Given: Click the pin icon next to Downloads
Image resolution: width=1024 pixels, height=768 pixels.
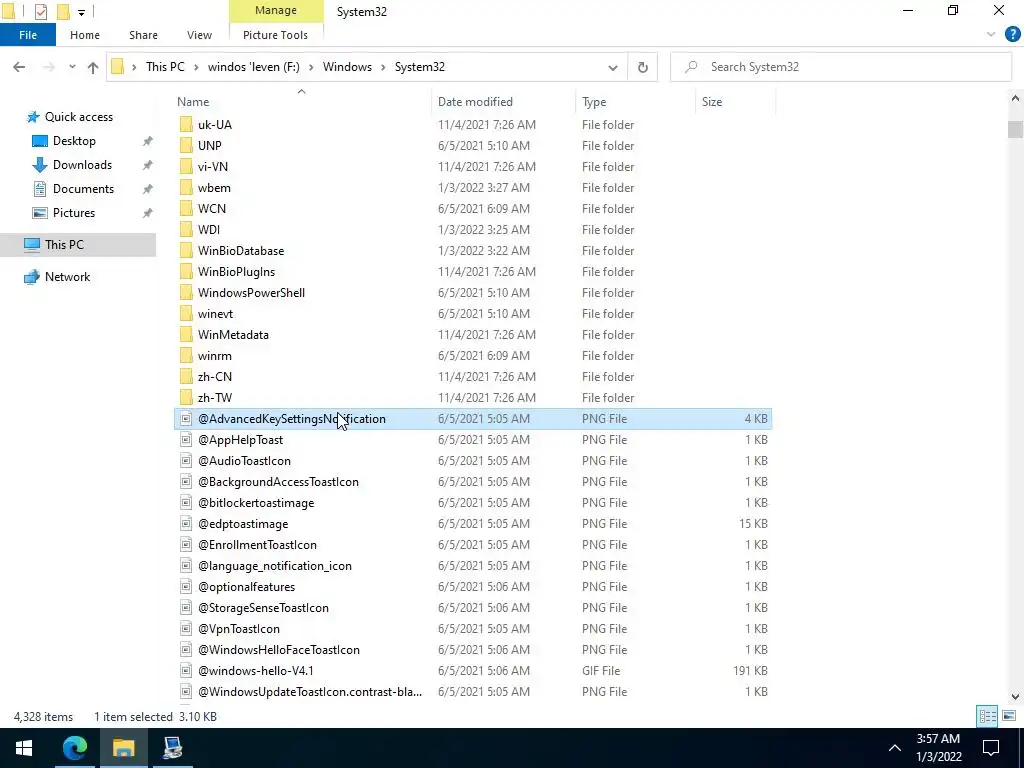Looking at the screenshot, I should click(x=148, y=165).
